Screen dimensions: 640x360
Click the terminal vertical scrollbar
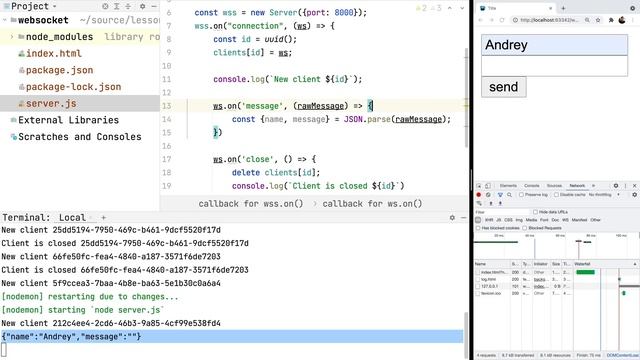coord(466,335)
